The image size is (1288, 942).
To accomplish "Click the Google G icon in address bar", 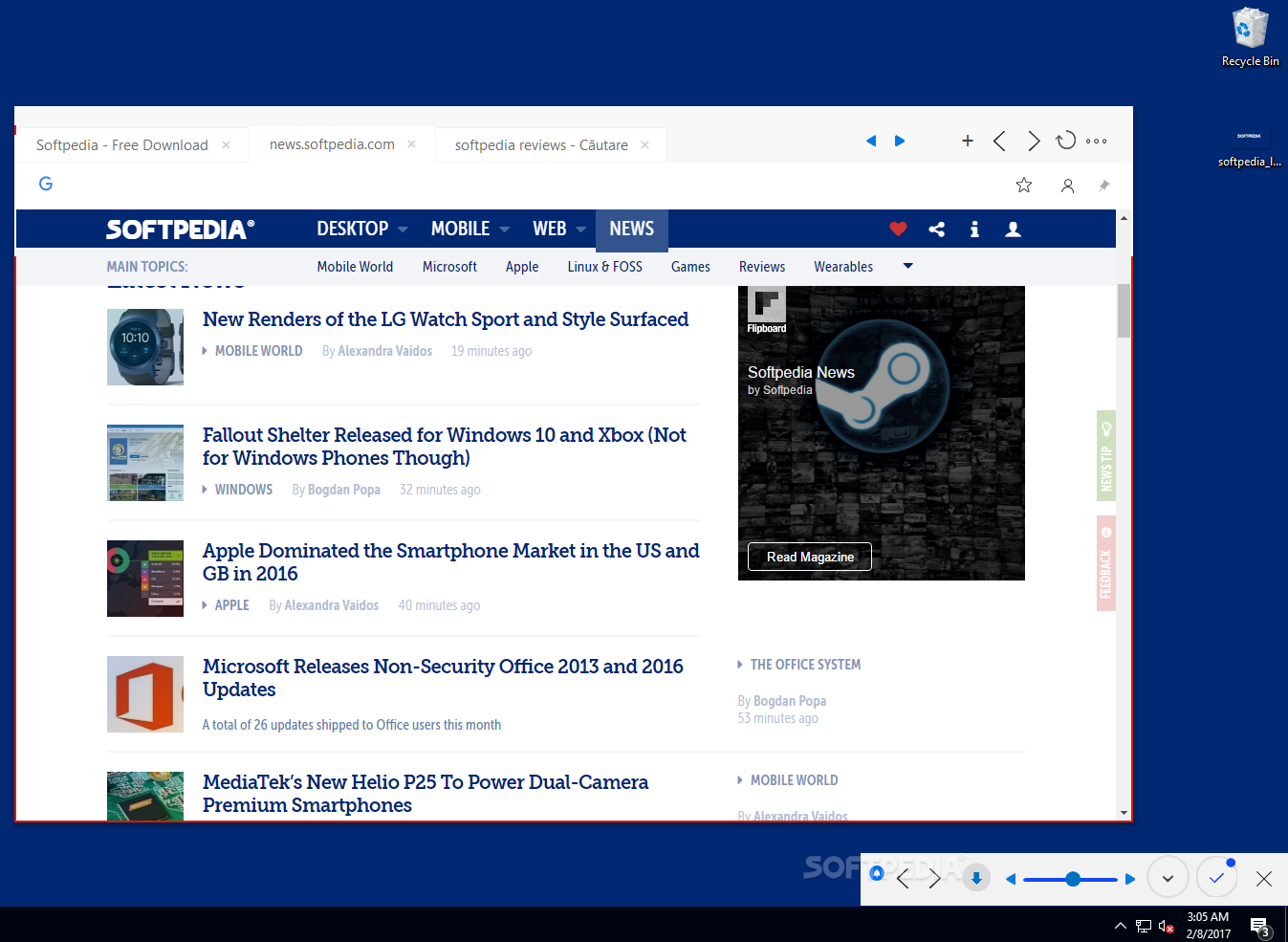I will click(x=46, y=184).
